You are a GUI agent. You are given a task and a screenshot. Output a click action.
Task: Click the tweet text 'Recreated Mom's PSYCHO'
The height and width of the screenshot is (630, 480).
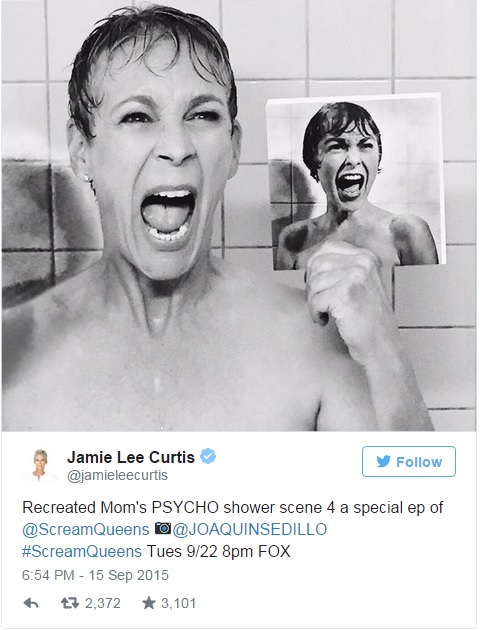pos(121,507)
